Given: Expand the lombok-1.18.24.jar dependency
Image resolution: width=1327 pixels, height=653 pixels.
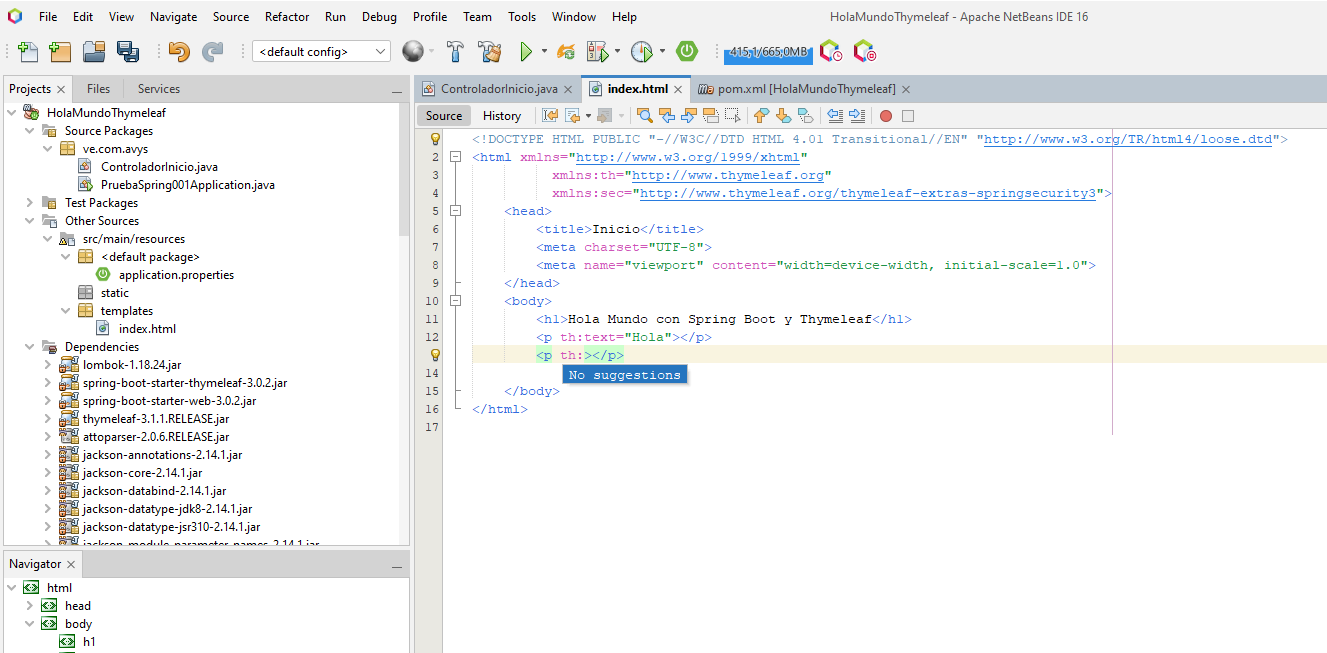Looking at the screenshot, I should click(48, 365).
